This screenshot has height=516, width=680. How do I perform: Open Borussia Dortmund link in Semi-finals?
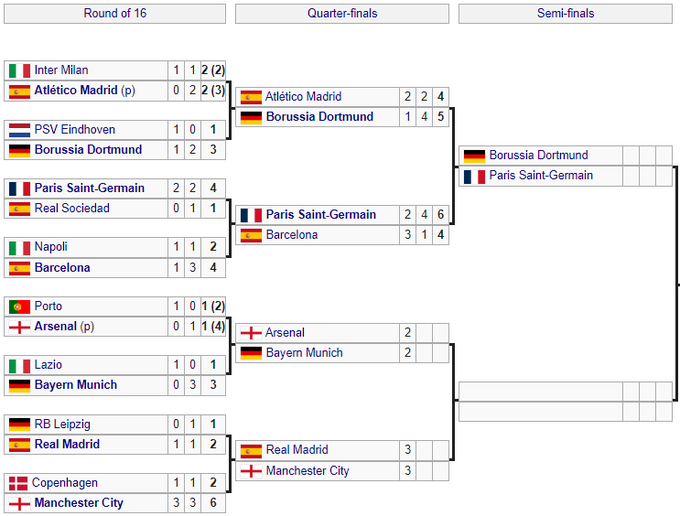[x=539, y=156]
